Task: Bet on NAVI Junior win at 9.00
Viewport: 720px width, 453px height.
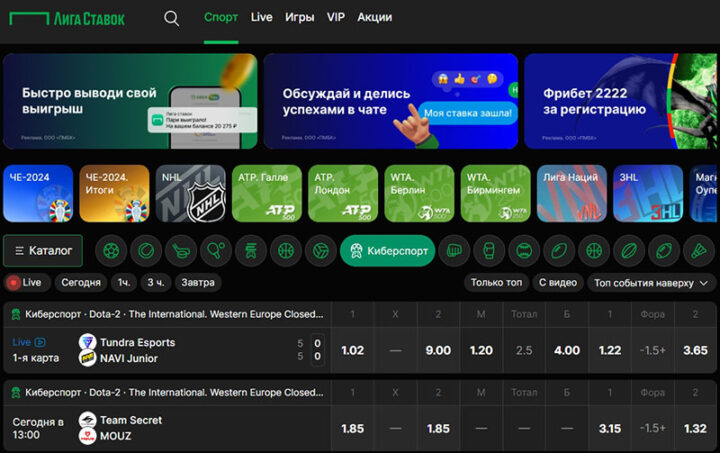Action: (x=438, y=350)
